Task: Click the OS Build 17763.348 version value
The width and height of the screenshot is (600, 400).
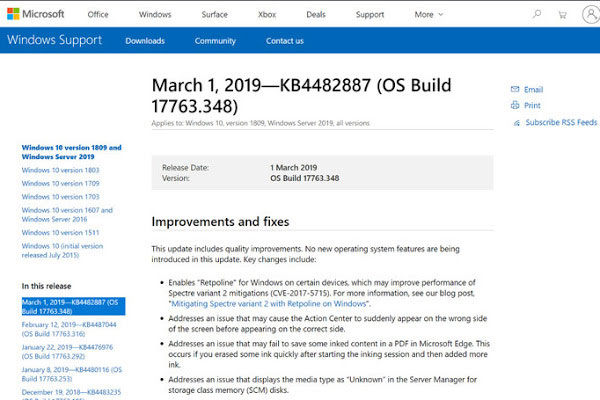Action: click(x=305, y=178)
